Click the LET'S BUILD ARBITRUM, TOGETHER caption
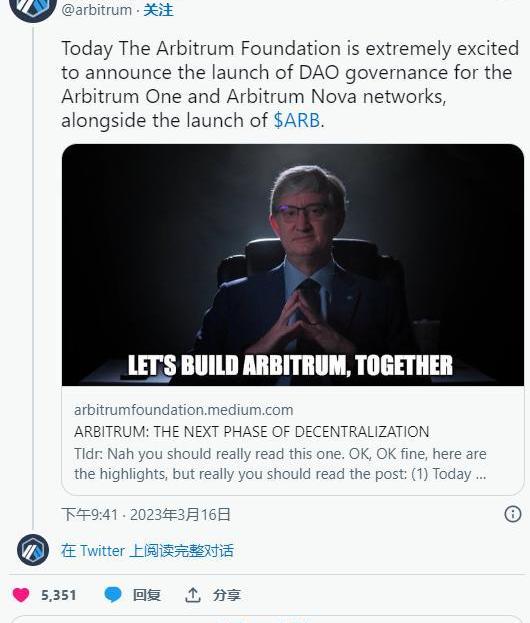Image resolution: width=530 pixels, height=623 pixels. (x=290, y=365)
